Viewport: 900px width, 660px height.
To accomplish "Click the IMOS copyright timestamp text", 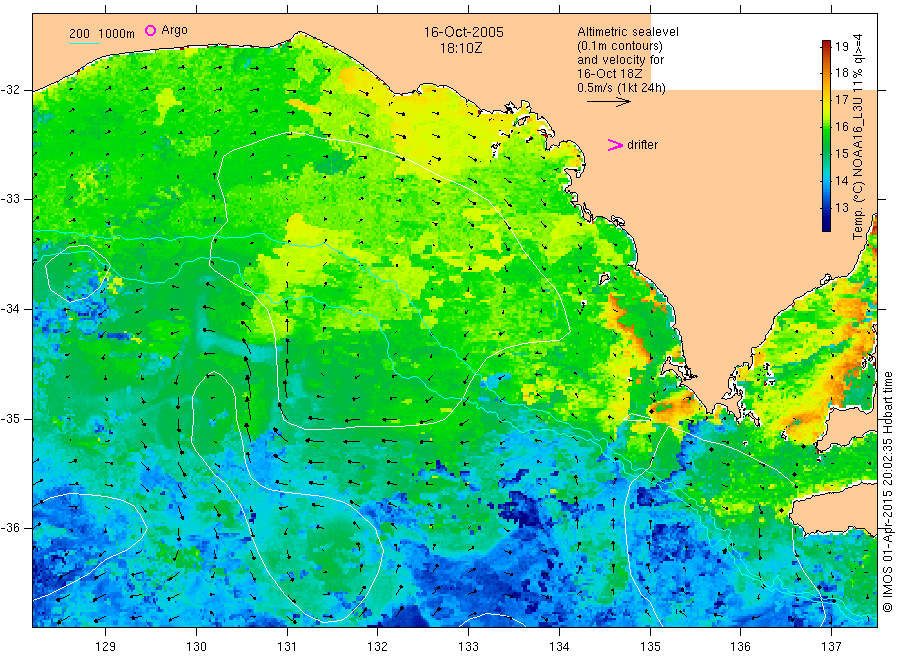I will click(x=887, y=492).
